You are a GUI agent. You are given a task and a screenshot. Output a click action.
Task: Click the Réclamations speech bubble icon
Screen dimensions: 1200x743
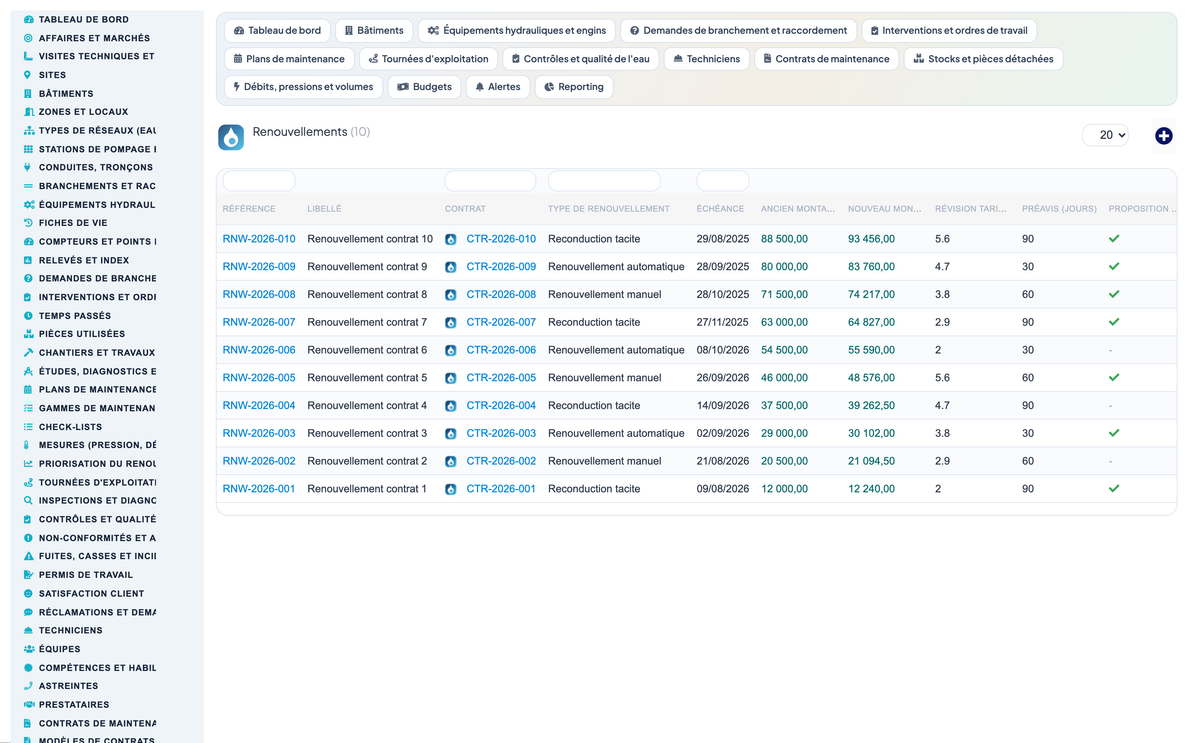[28, 612]
